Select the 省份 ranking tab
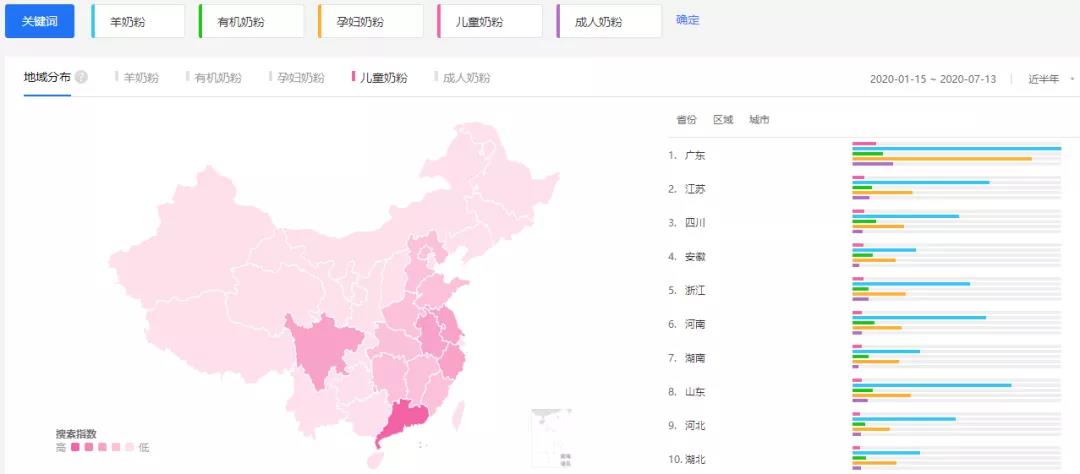The width and height of the screenshot is (1080, 474). tap(686, 120)
